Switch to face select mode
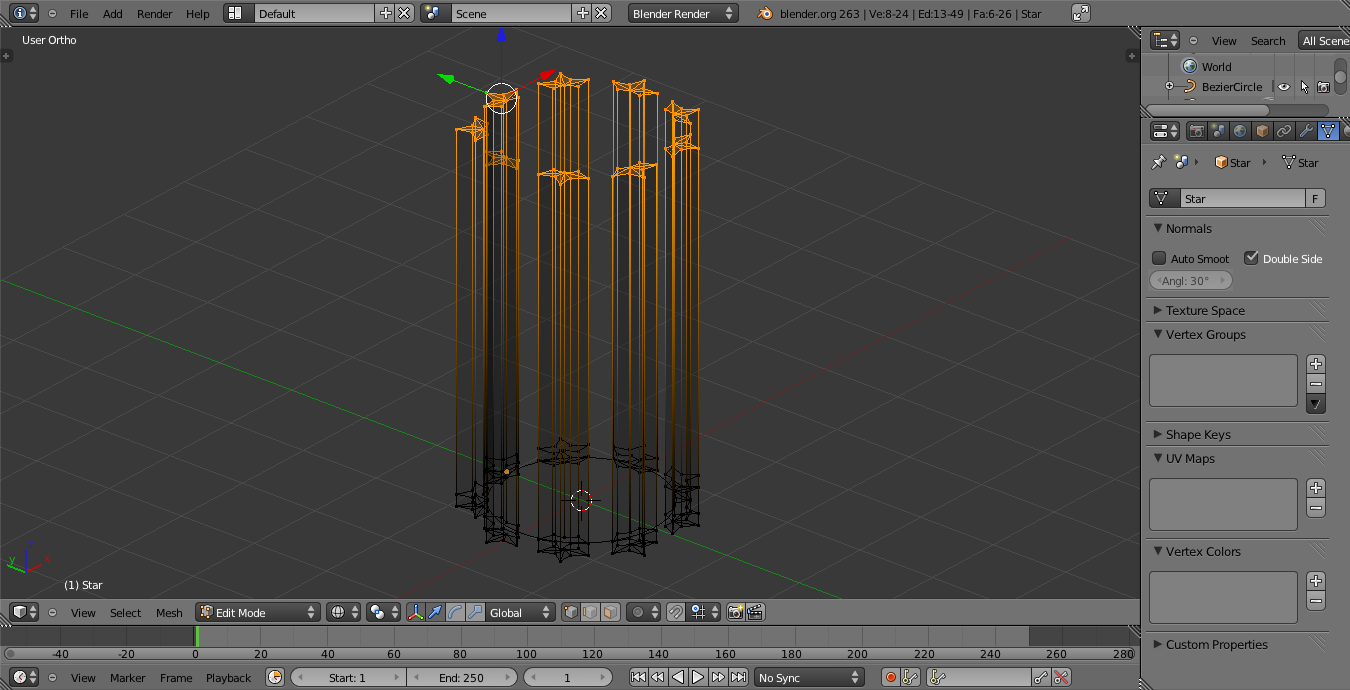 click(610, 612)
